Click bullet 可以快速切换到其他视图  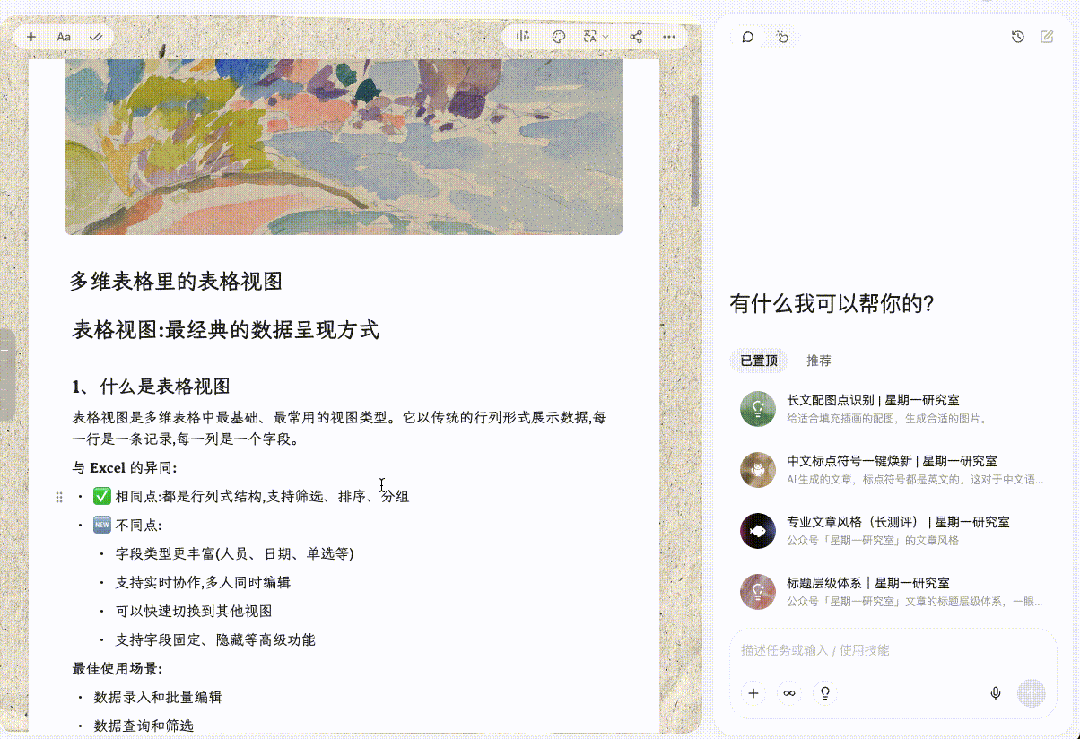[x=194, y=611]
